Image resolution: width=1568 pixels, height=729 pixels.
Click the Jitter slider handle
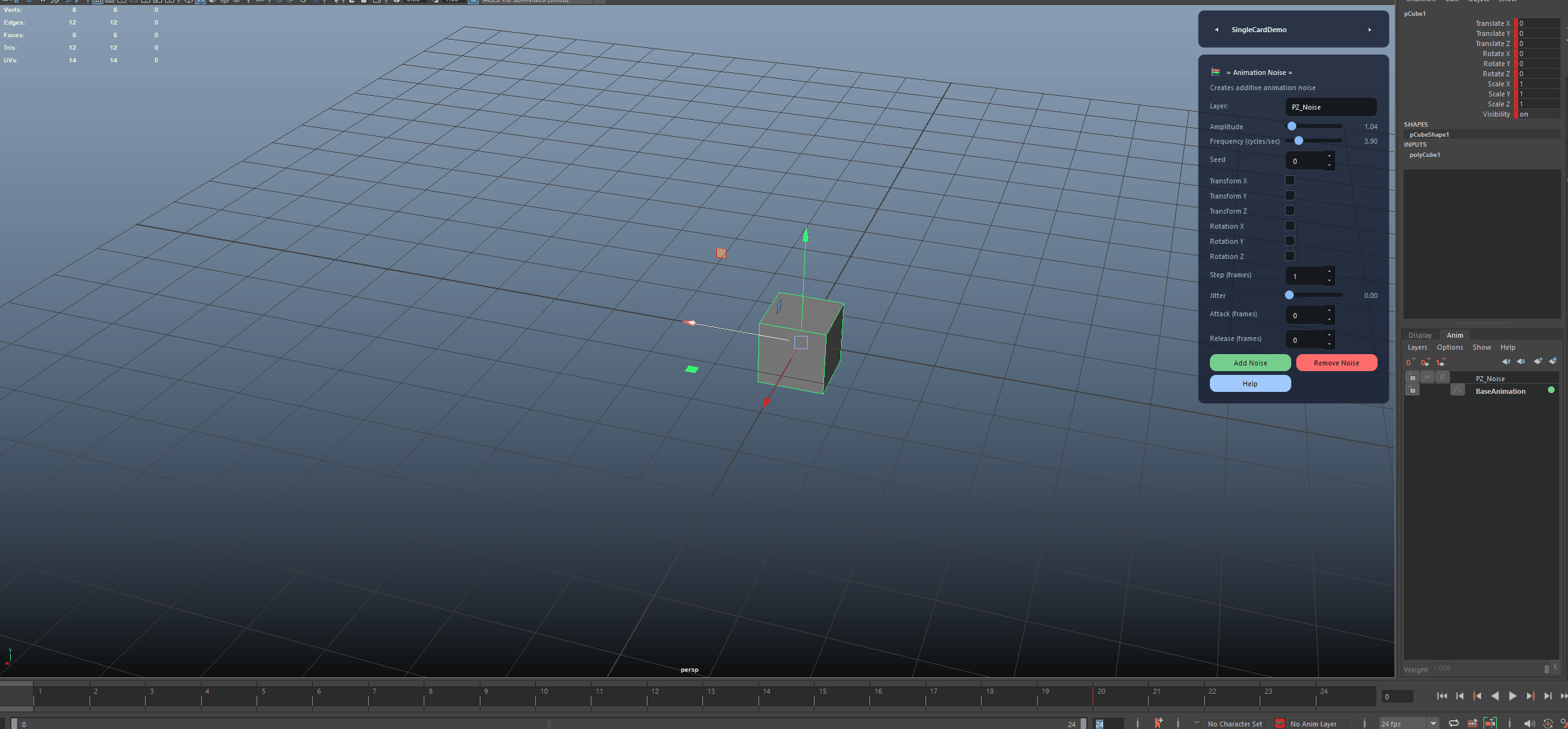coord(1289,295)
